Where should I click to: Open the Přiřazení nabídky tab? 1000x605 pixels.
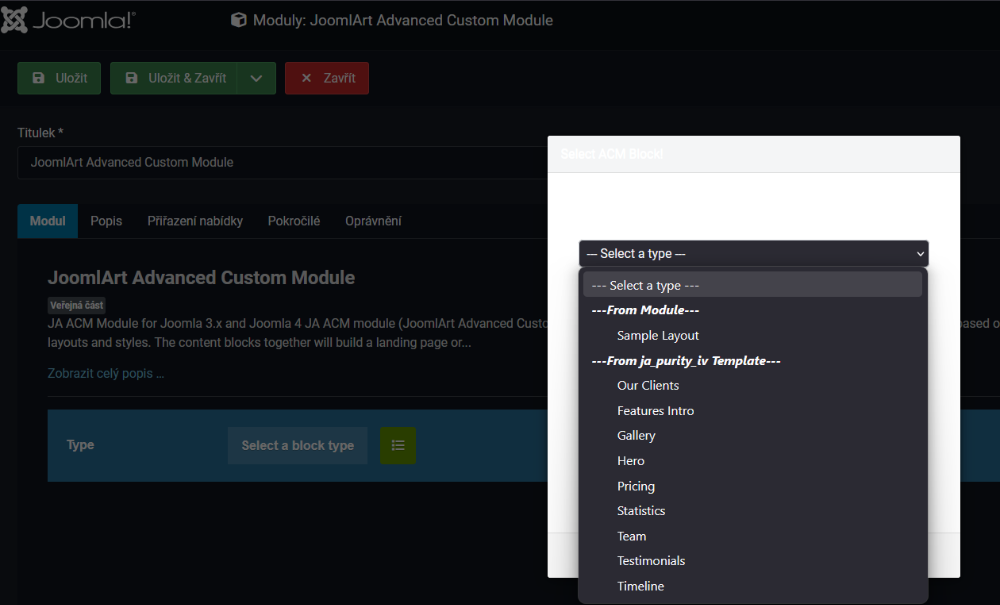[x=195, y=221]
